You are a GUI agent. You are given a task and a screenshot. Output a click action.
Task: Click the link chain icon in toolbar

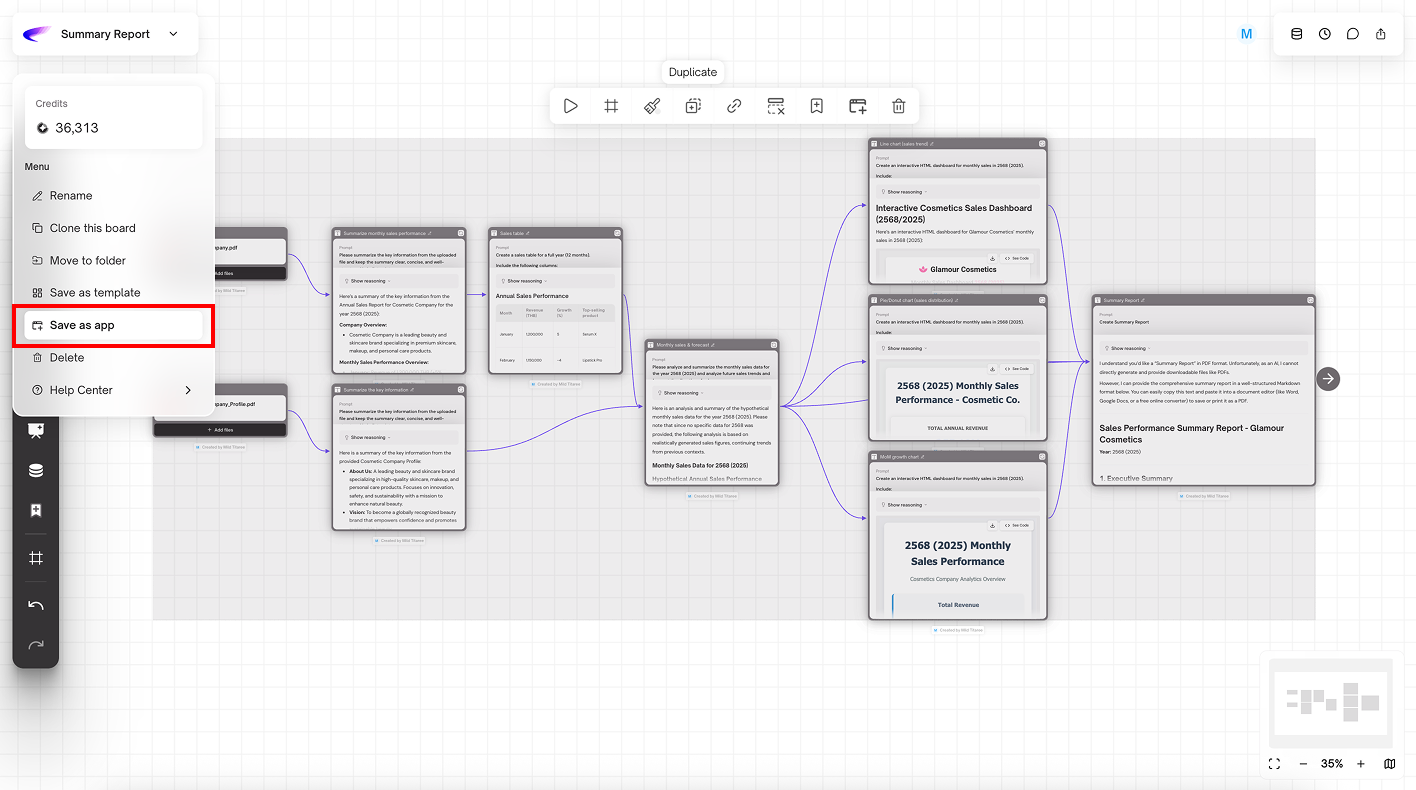click(x=734, y=106)
